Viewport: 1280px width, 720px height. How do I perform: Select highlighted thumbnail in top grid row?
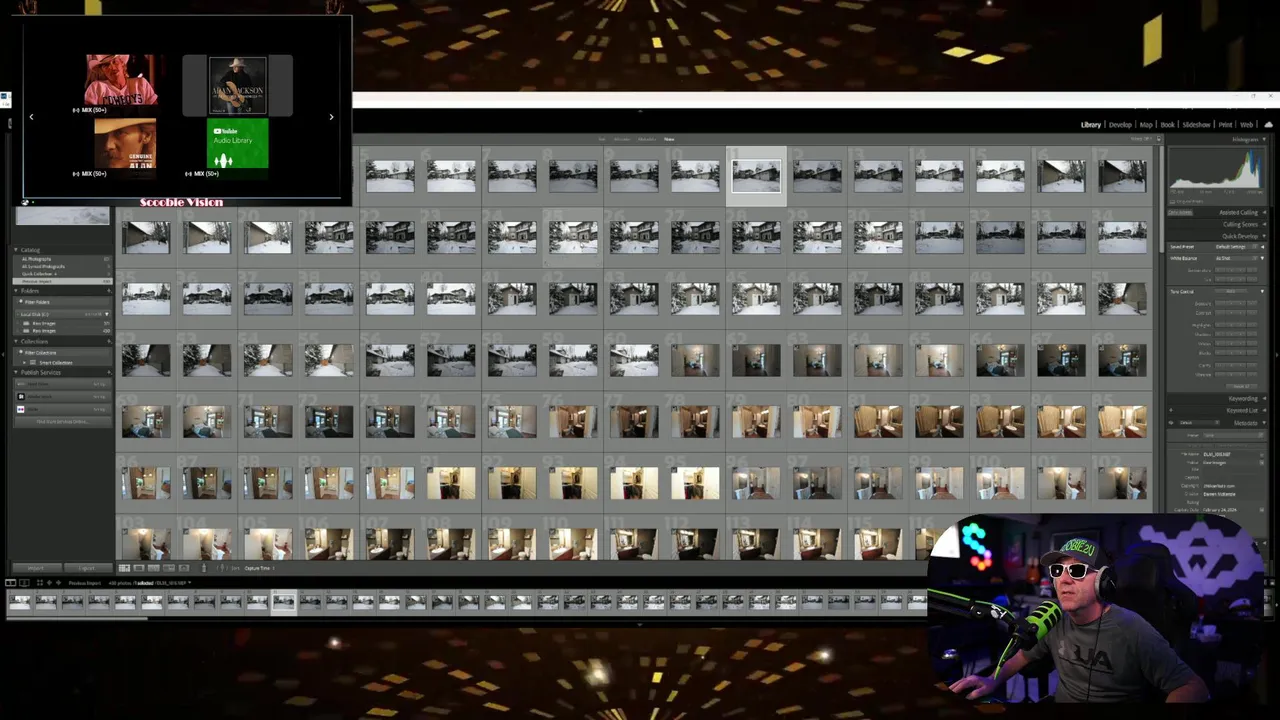pos(756,176)
